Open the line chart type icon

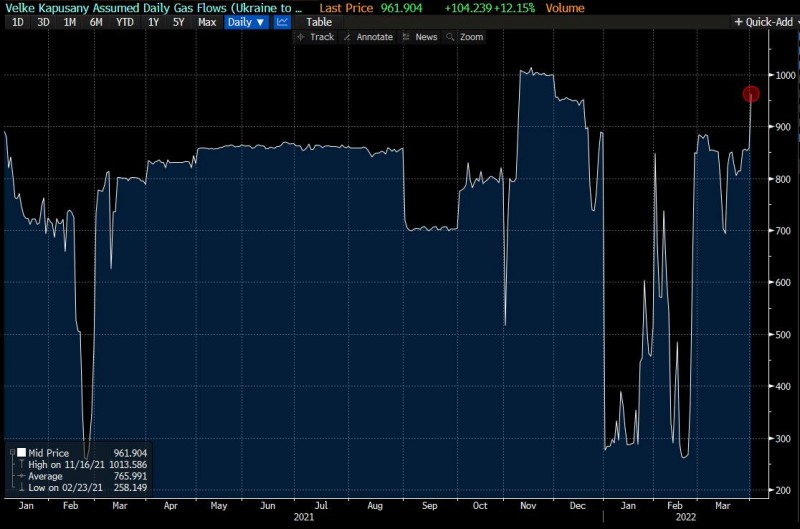283,22
